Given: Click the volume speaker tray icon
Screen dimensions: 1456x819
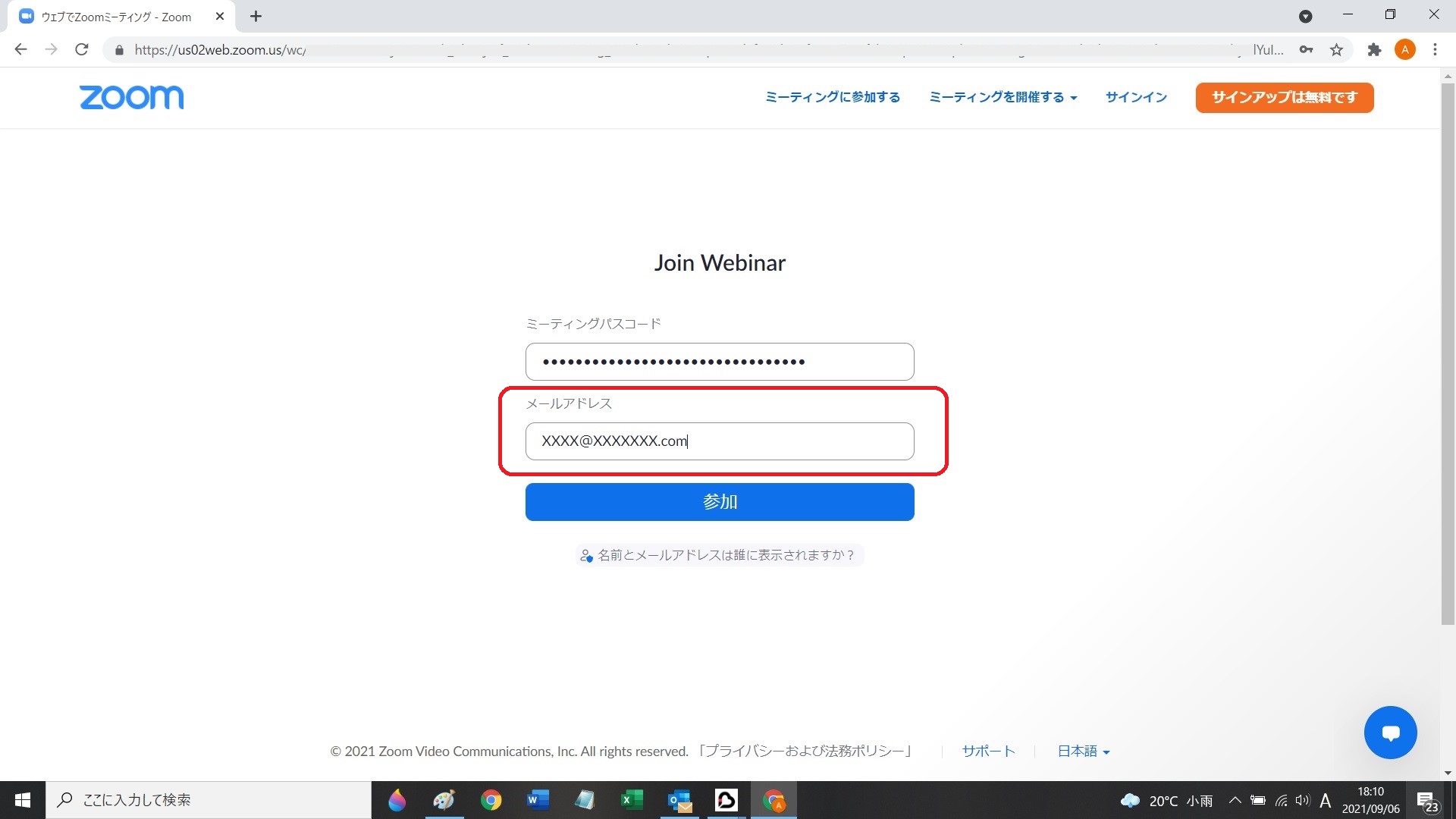Looking at the screenshot, I should click(x=1303, y=800).
